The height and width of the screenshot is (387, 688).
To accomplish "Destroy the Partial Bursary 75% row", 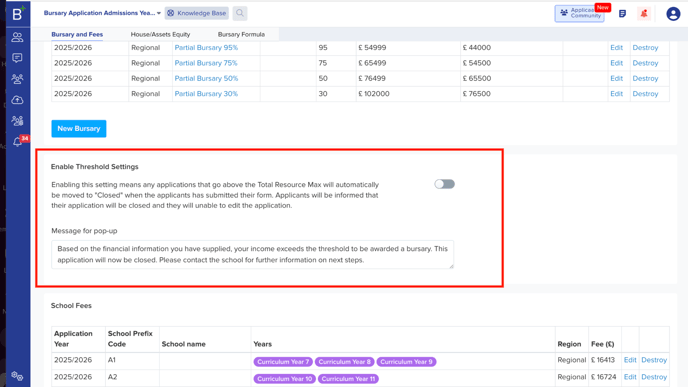I will 645,63.
